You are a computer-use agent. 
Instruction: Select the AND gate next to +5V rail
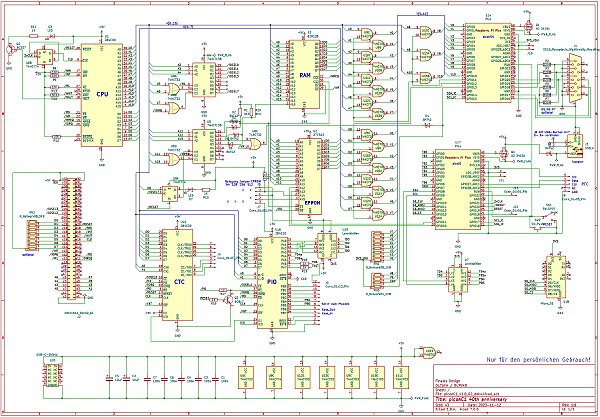coord(428,352)
